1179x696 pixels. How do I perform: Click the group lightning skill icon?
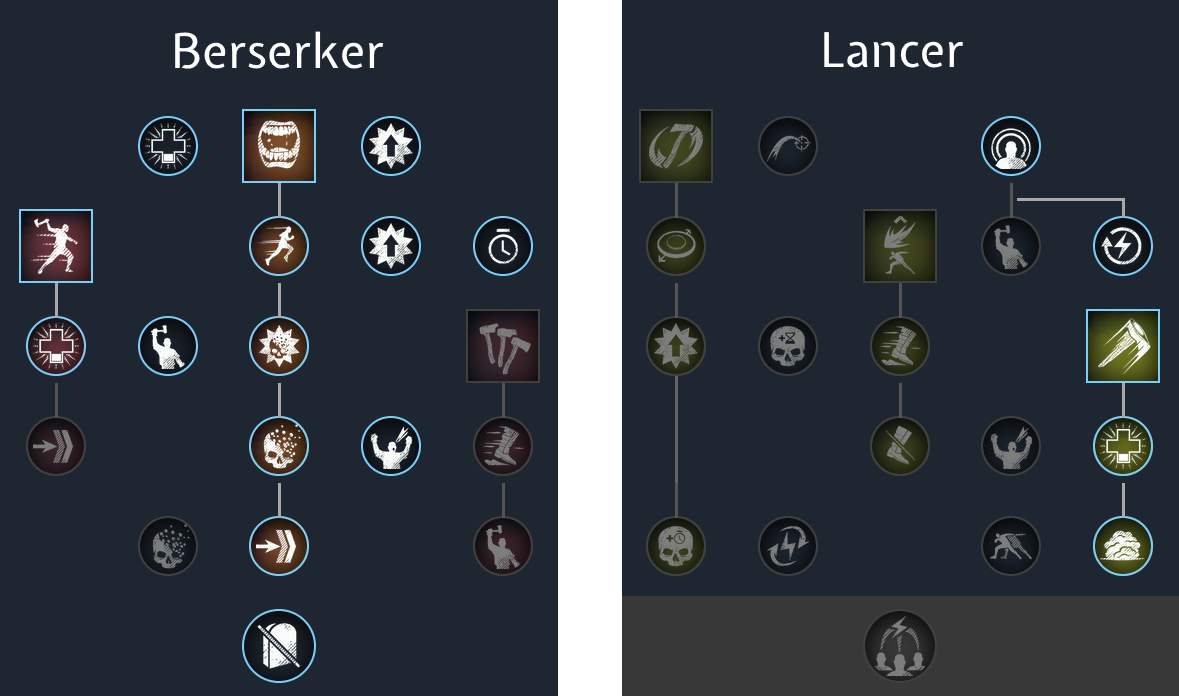[x=899, y=646]
